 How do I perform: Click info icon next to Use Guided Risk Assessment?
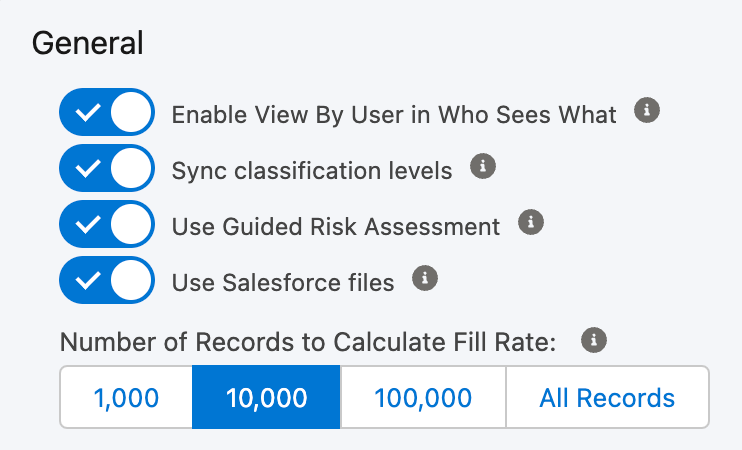(531, 222)
